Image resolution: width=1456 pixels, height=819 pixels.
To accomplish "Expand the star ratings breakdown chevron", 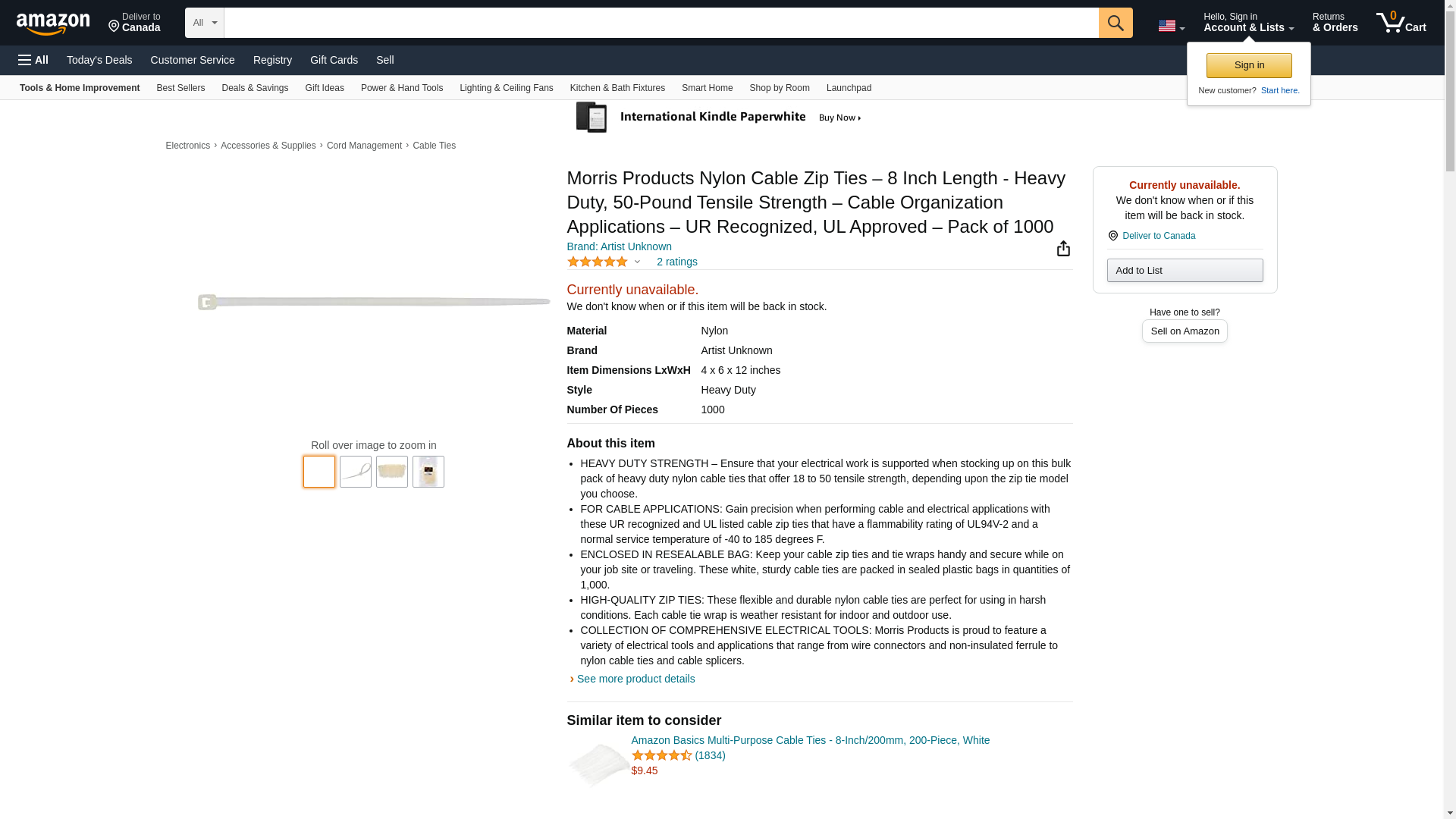I will pos(637,262).
